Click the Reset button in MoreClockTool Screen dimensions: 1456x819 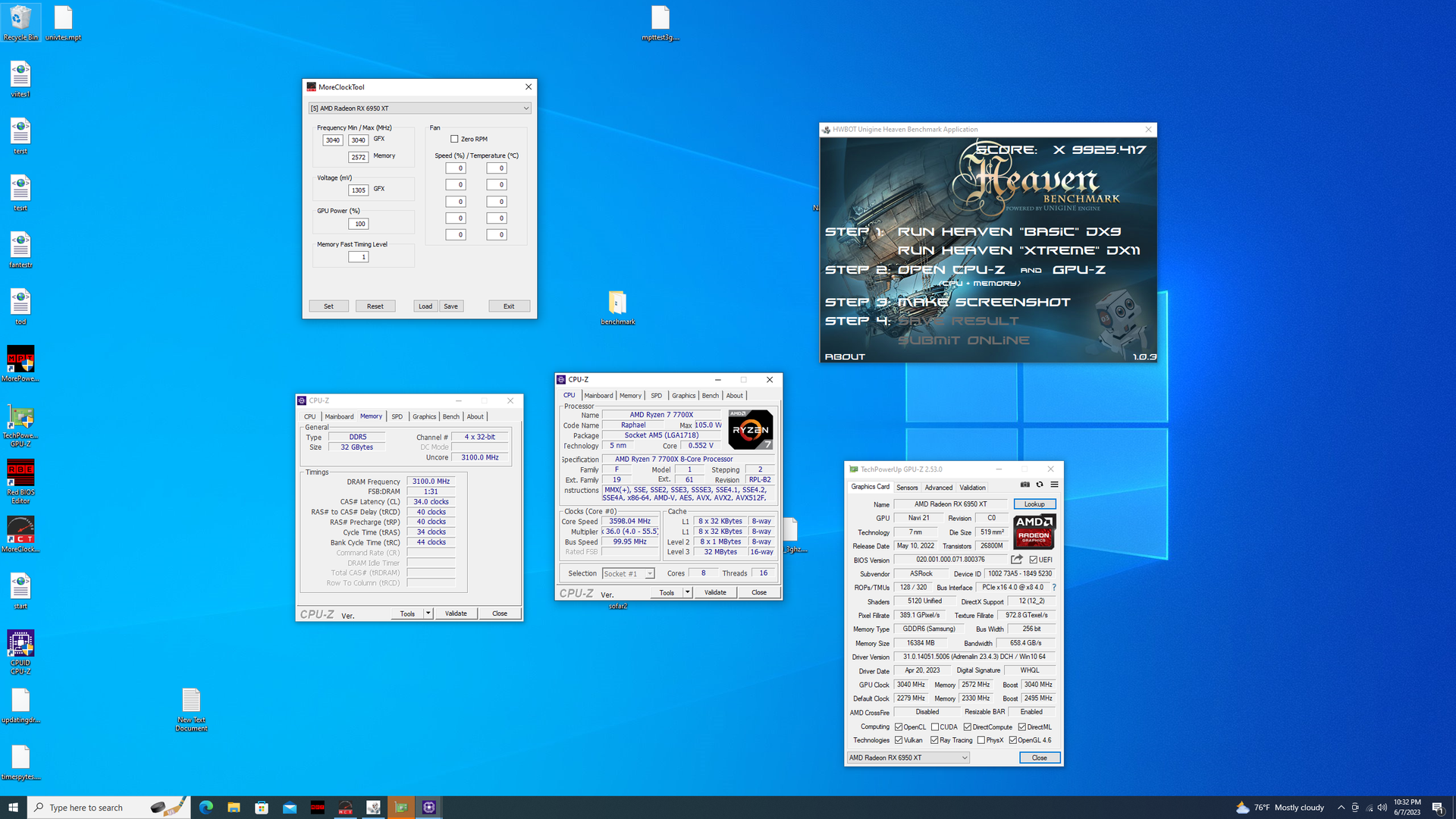pyautogui.click(x=375, y=306)
